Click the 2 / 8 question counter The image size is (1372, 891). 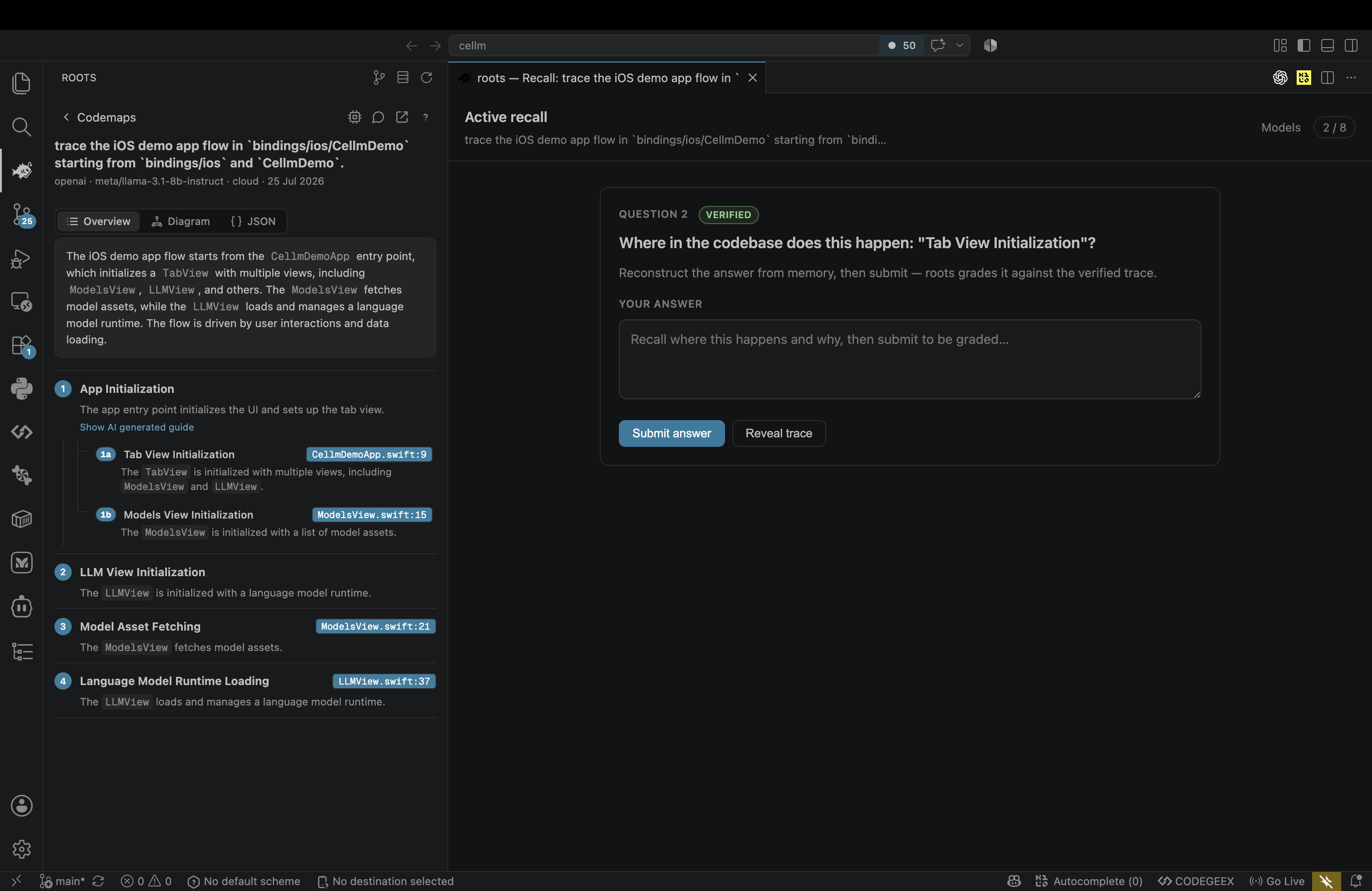pyautogui.click(x=1334, y=127)
